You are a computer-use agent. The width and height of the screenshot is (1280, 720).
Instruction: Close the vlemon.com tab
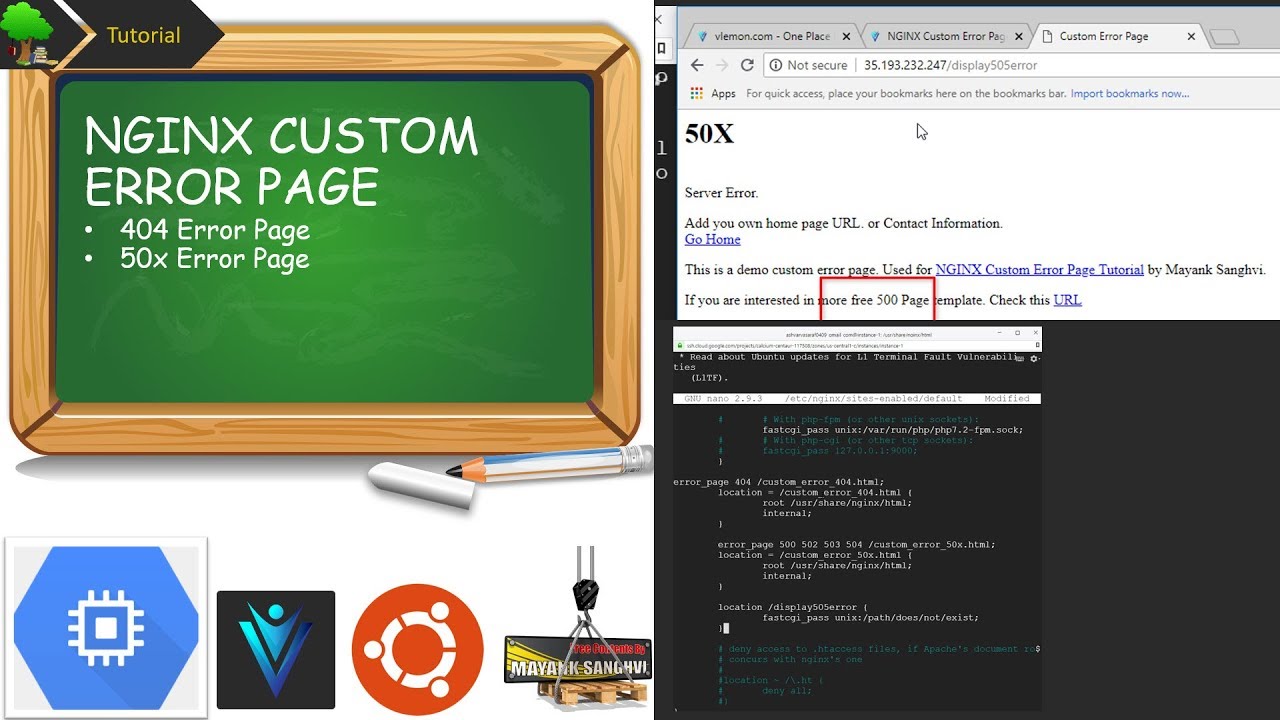point(846,36)
